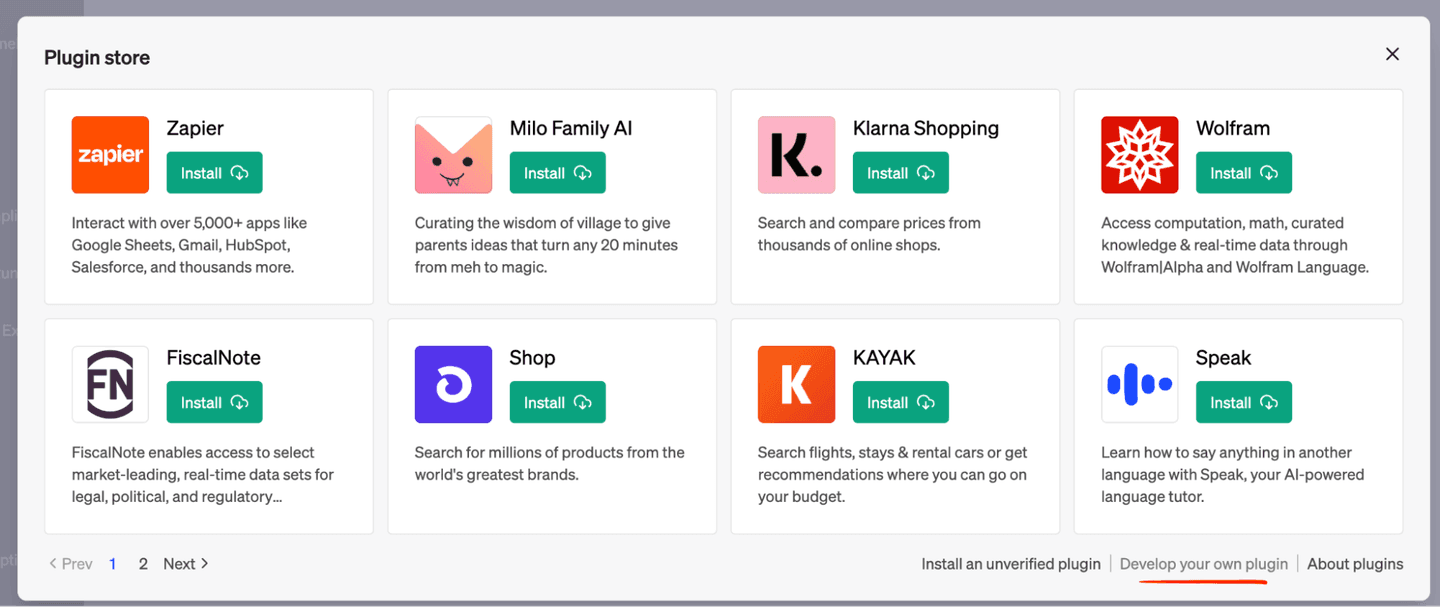
Task: Close the Plugin store dialog
Action: (1392, 54)
